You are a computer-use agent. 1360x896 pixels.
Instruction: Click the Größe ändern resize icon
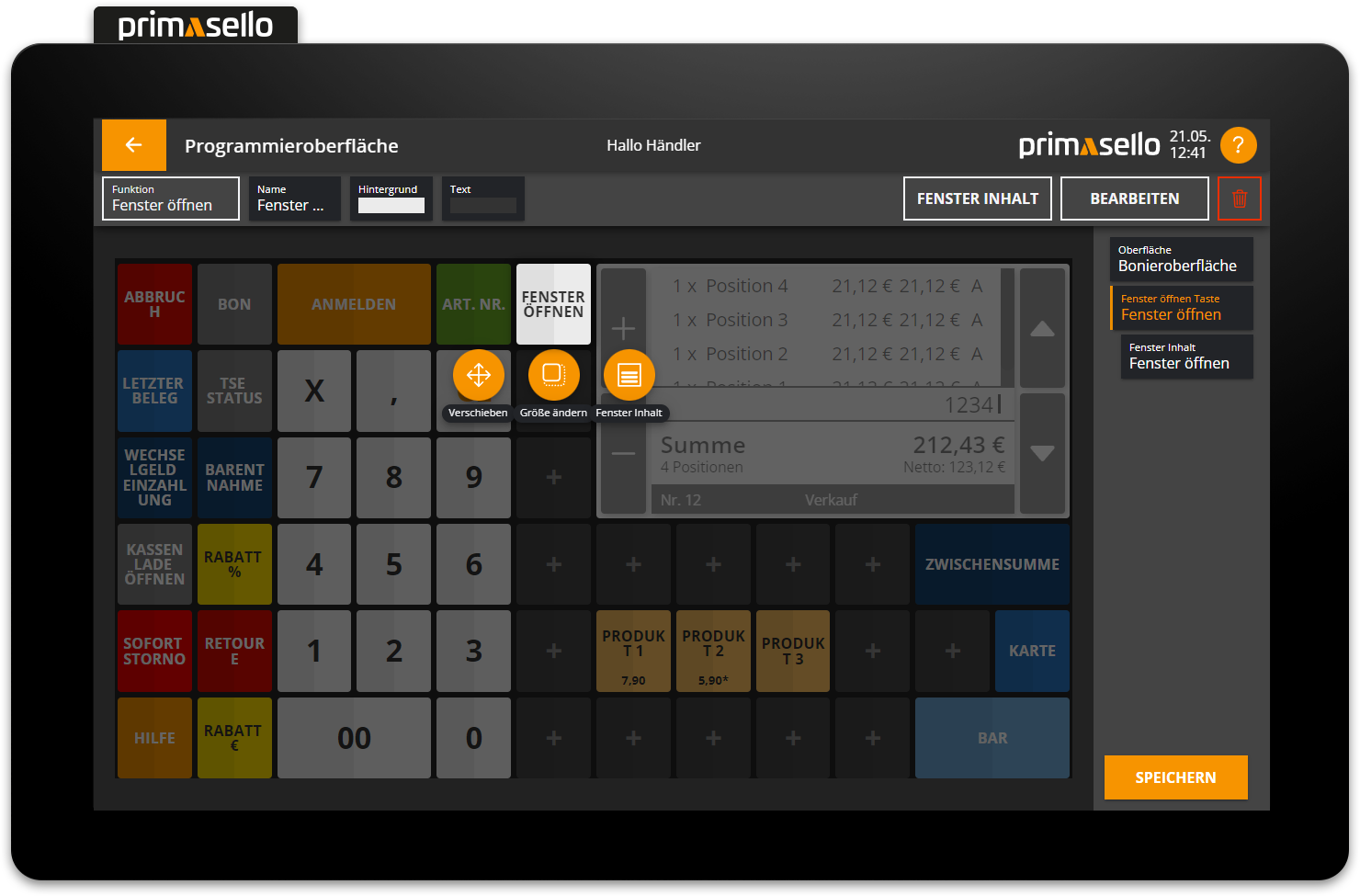(553, 375)
